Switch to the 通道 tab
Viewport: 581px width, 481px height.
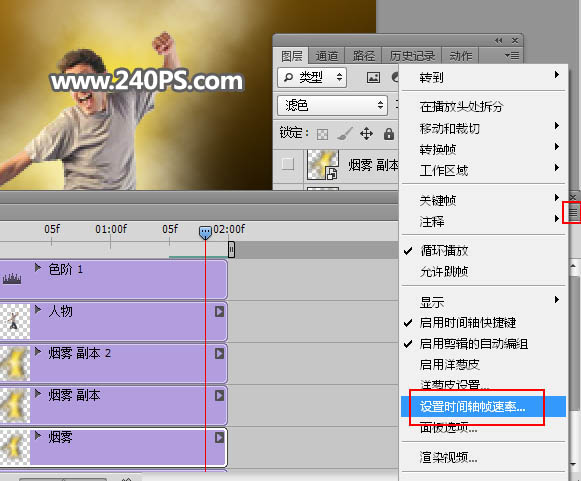(326, 56)
